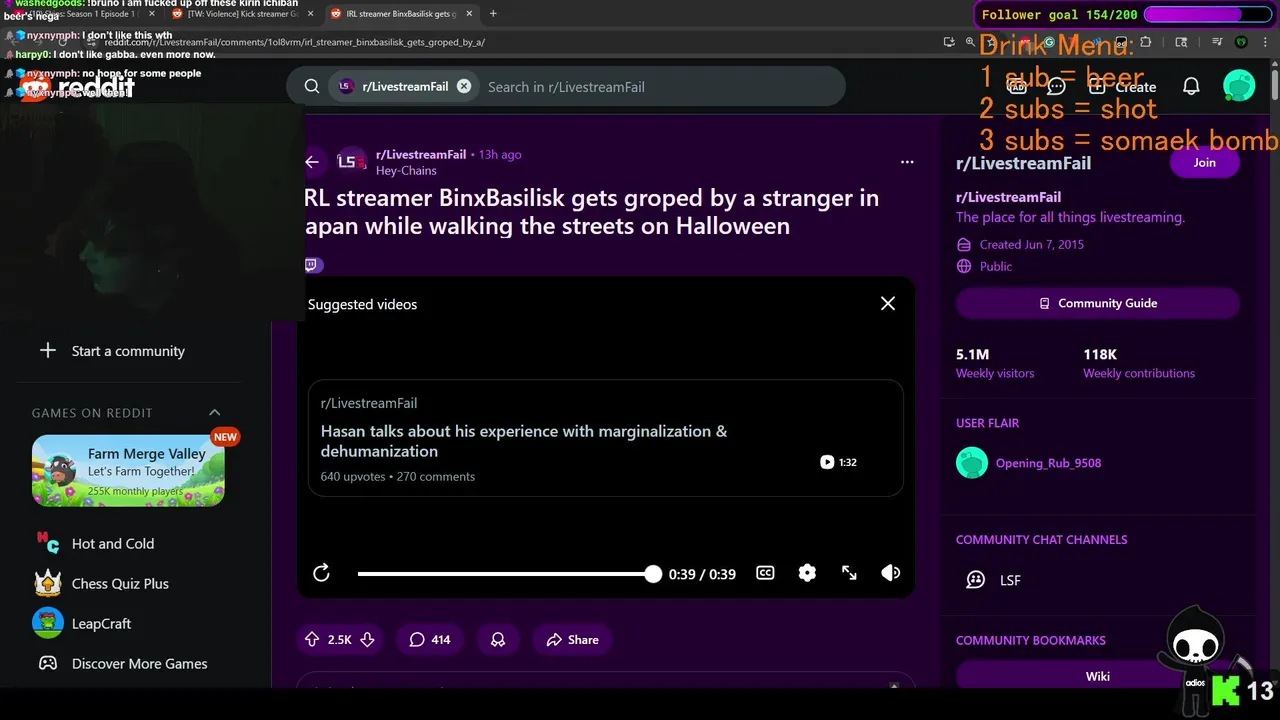
Task: Replay the video with the restart icon
Action: pos(321,573)
